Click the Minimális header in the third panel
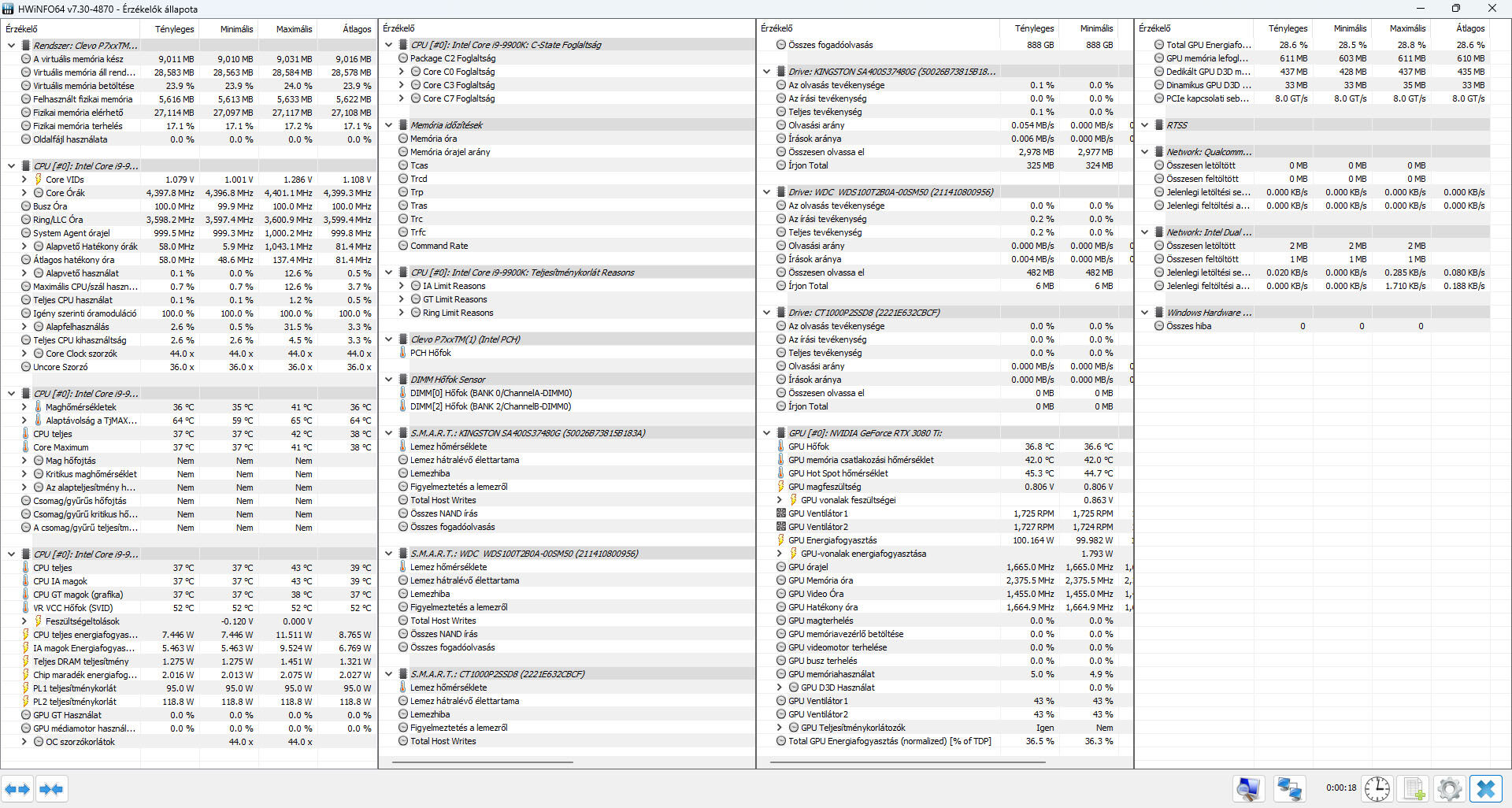Image resolution: width=1512 pixels, height=808 pixels. tap(1088, 28)
